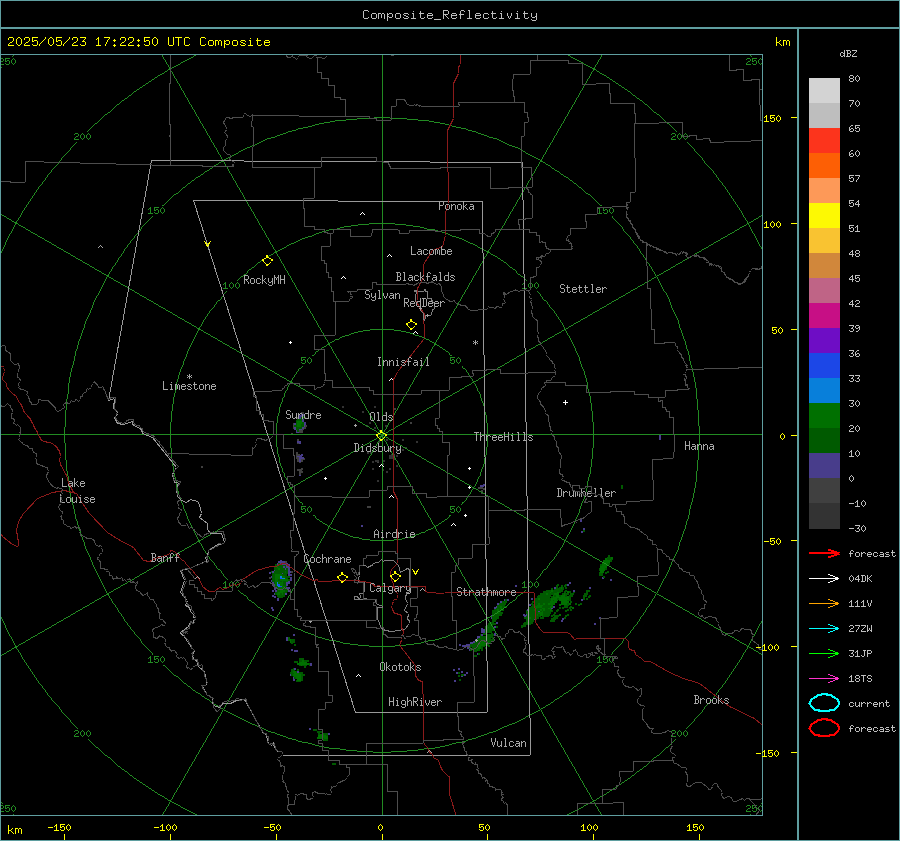Select the white 04DK arrow icon

coord(824,578)
